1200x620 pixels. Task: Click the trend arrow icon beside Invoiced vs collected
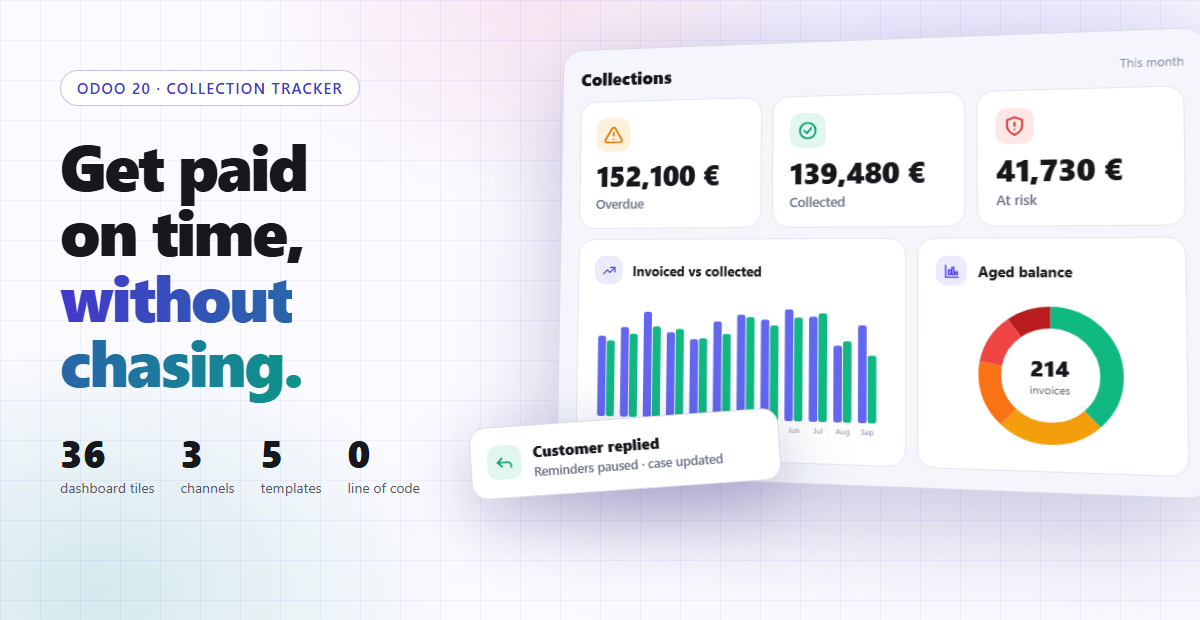tap(608, 271)
